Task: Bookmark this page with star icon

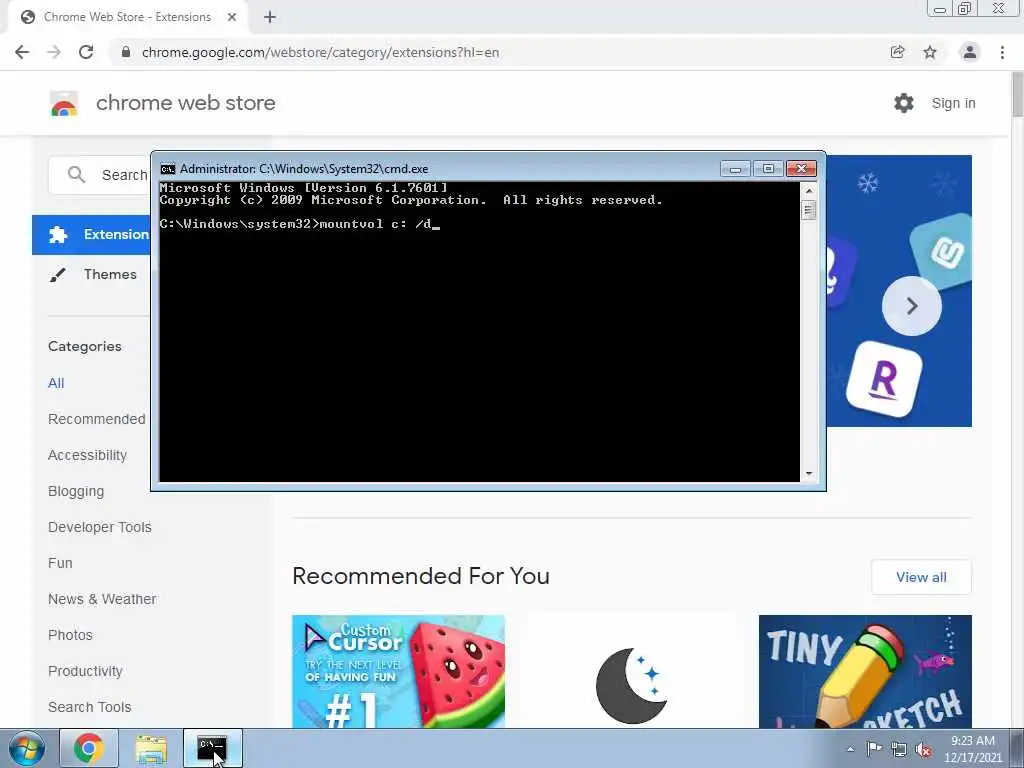Action: (930, 52)
